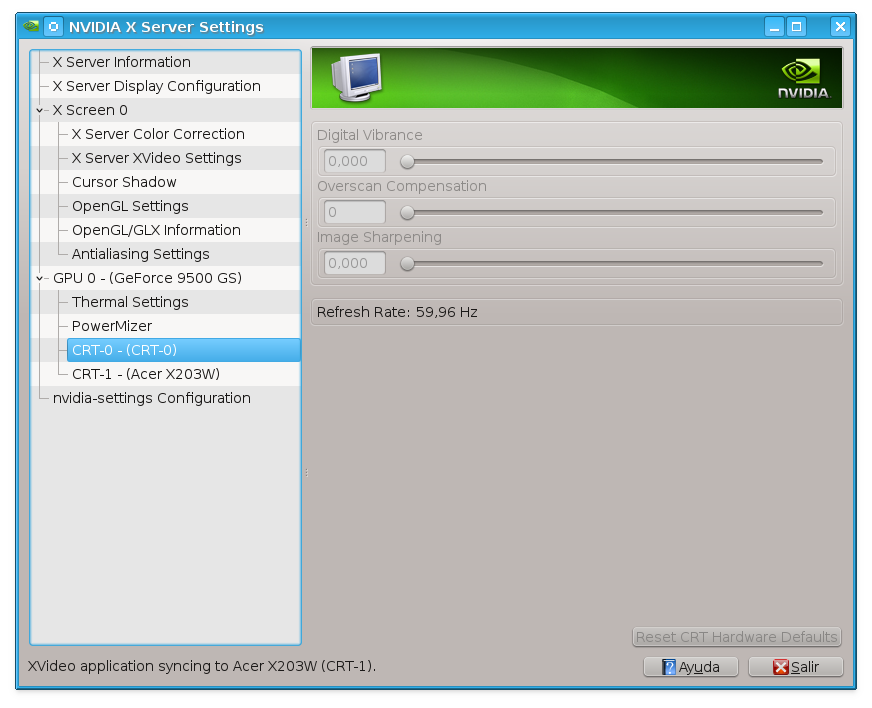Click the Overscan Compensation value field
Viewport: 872px width, 708px height.
tap(355, 212)
